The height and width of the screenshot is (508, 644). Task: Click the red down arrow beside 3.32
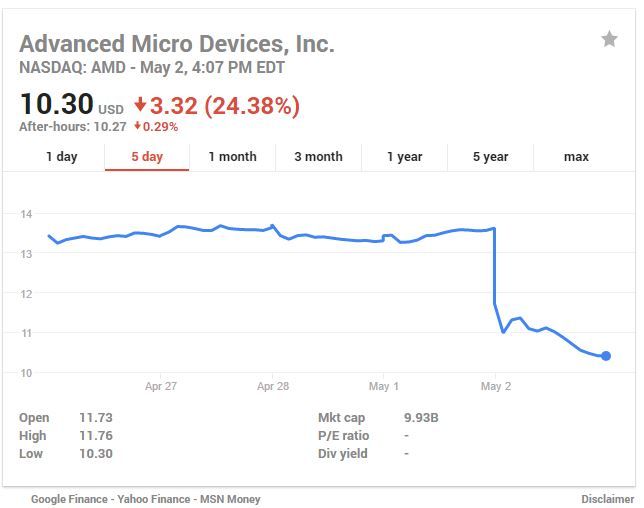click(139, 105)
